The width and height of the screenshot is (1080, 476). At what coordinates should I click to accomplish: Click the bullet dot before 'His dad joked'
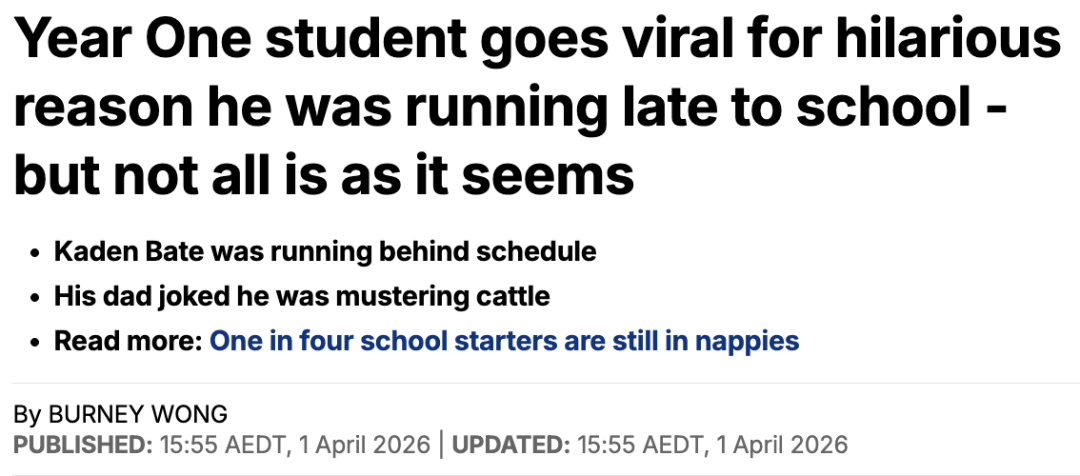click(x=34, y=297)
